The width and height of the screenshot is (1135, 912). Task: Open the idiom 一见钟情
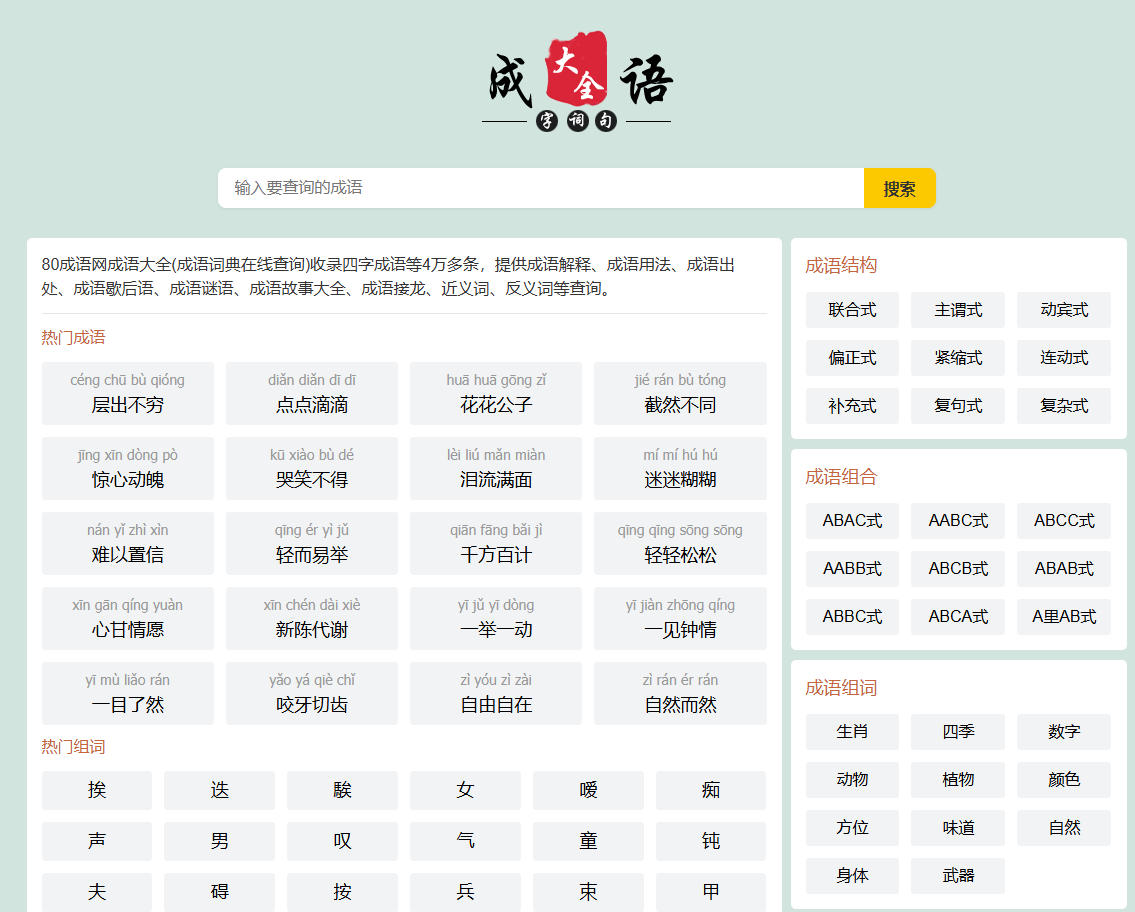(680, 618)
